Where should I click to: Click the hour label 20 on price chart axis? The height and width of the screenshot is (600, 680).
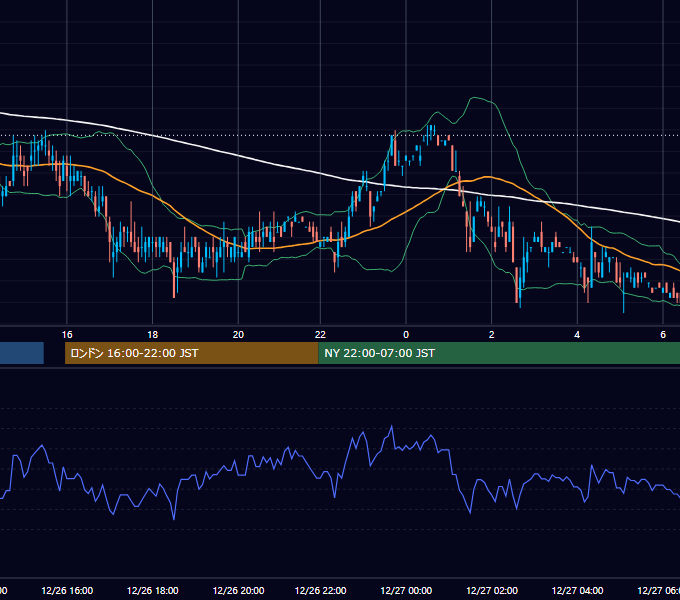tap(238, 335)
